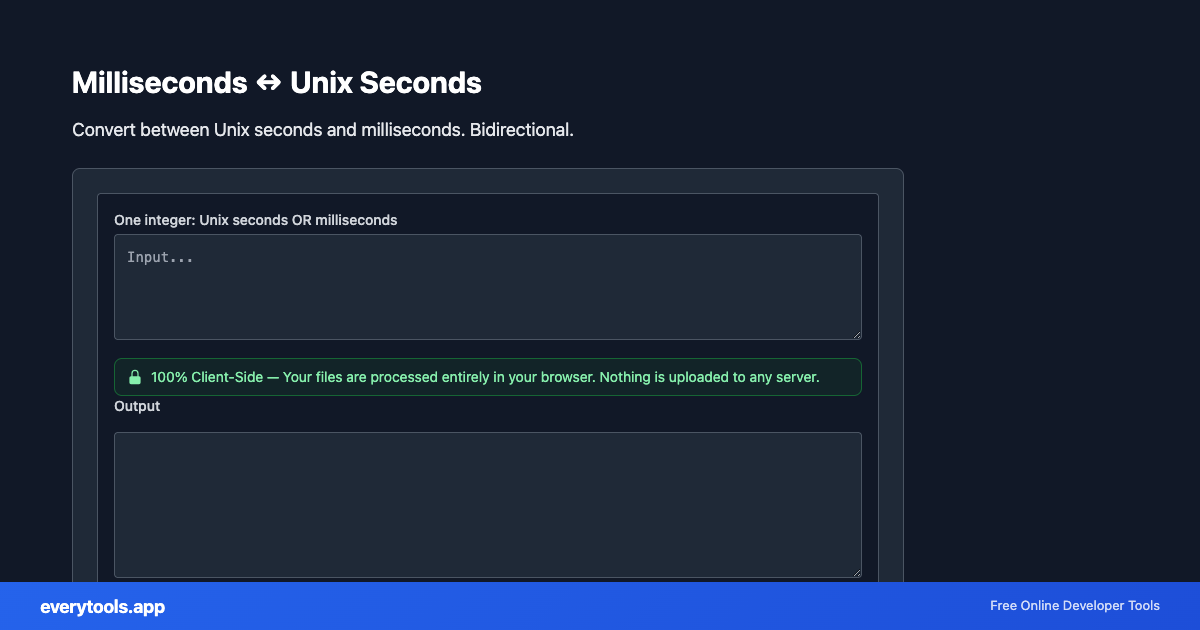The width and height of the screenshot is (1200, 630).
Task: Click the dark page background outside the card
Action: pos(1050,300)
